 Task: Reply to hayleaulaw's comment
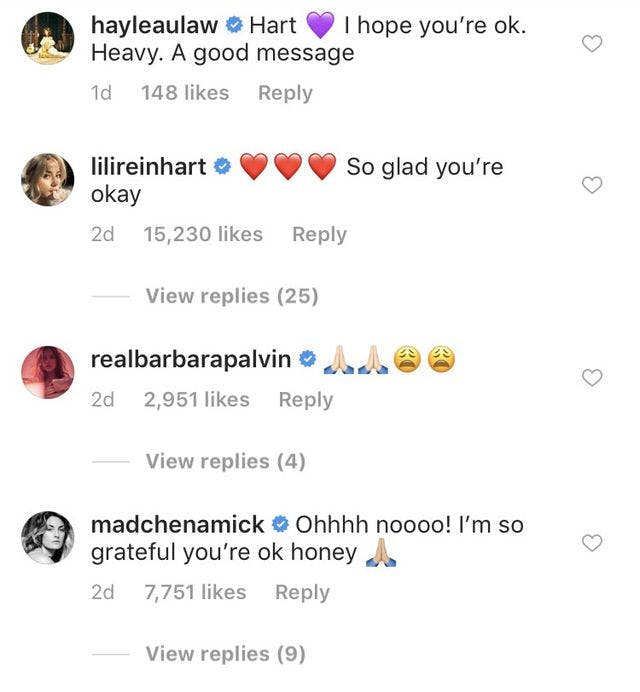coord(285,93)
